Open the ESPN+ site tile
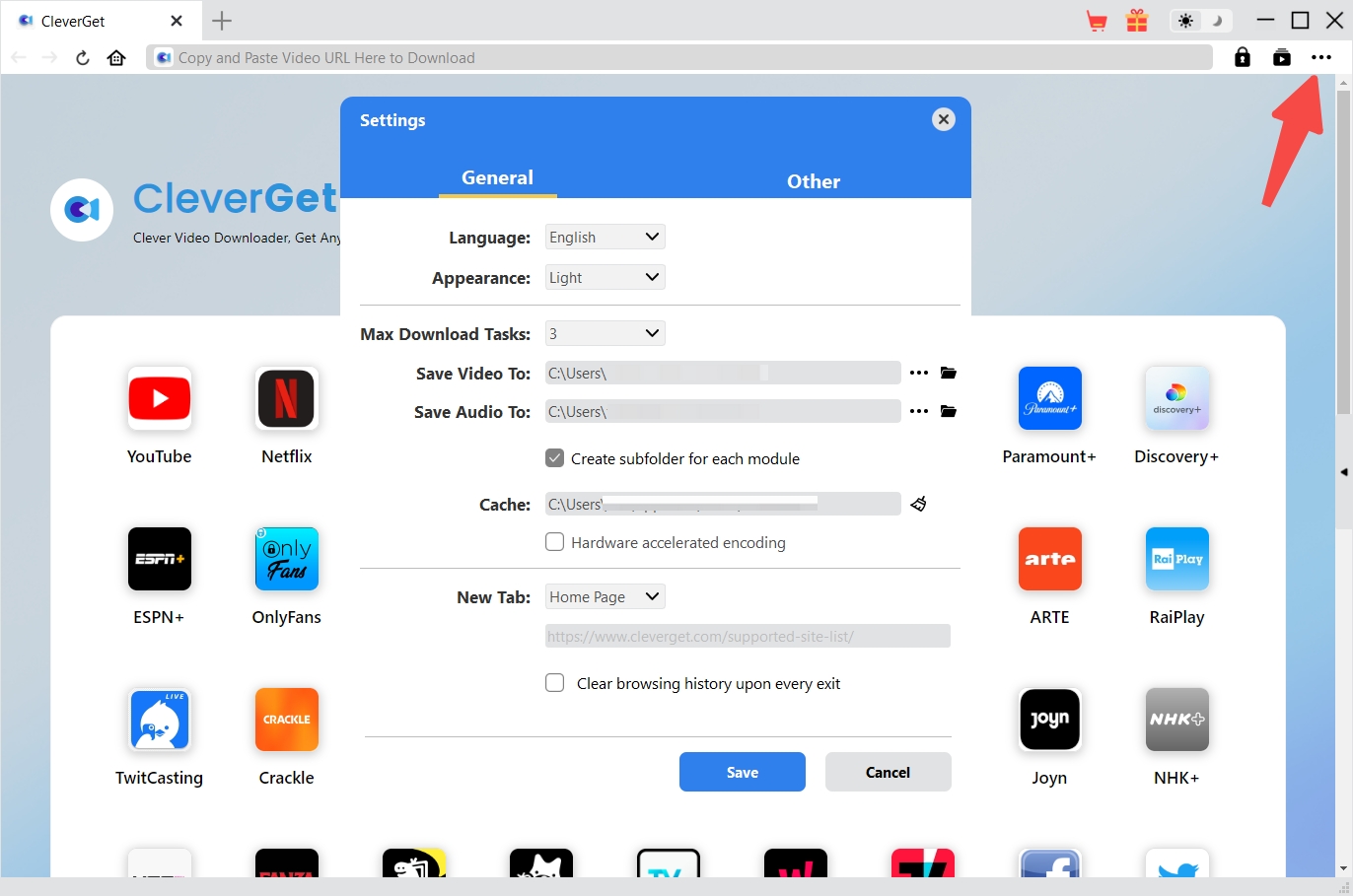This screenshot has width=1353, height=896. [x=160, y=559]
